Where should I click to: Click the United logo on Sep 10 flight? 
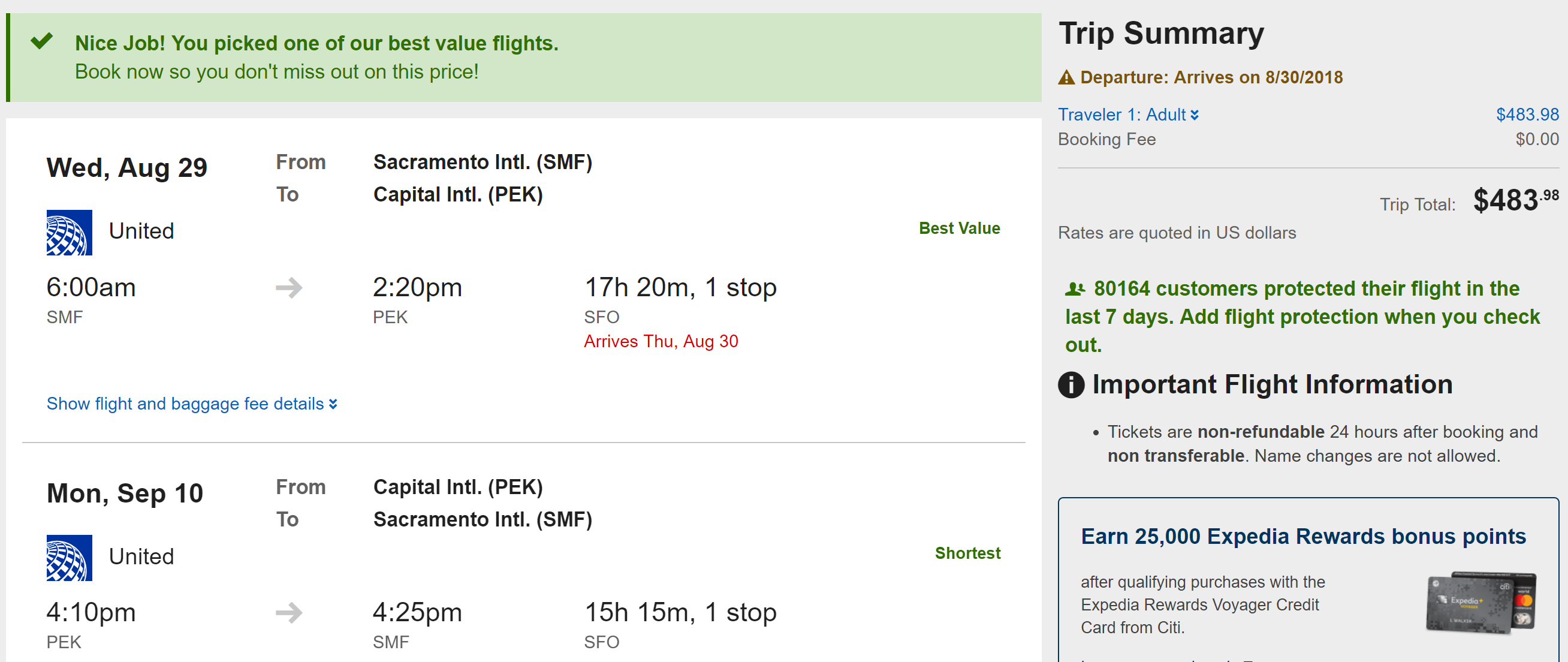tap(70, 558)
